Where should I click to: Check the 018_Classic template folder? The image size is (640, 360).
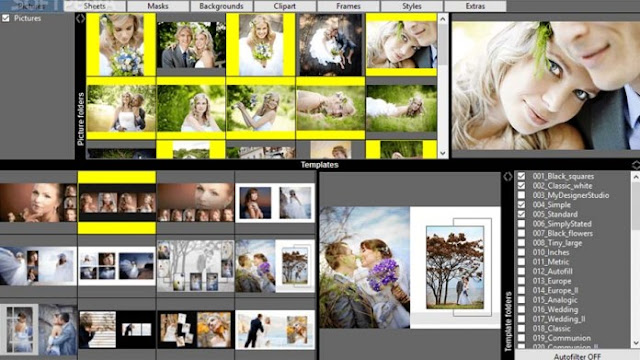[x=521, y=328]
